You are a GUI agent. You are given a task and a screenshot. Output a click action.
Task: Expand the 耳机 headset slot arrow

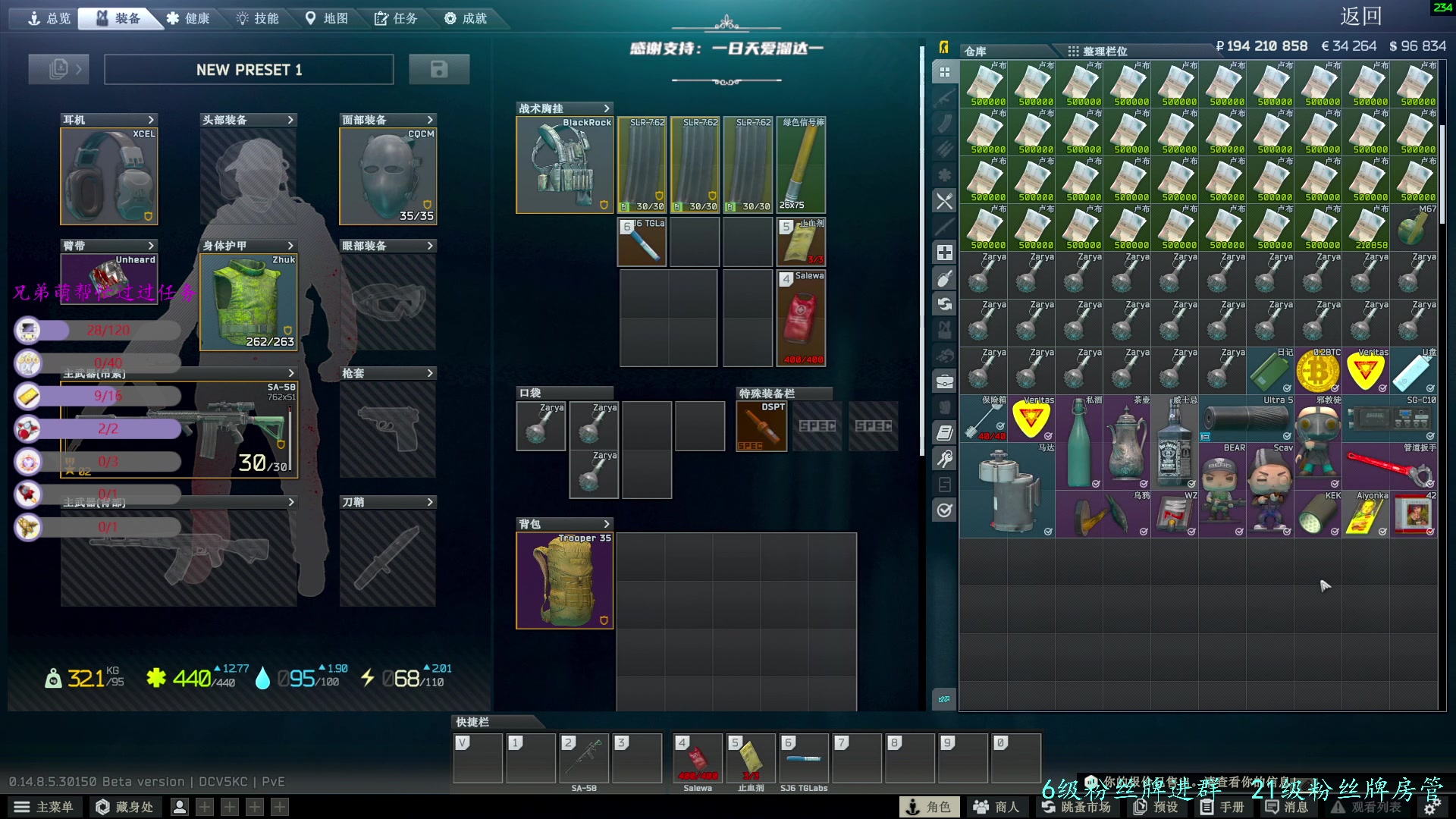click(151, 120)
